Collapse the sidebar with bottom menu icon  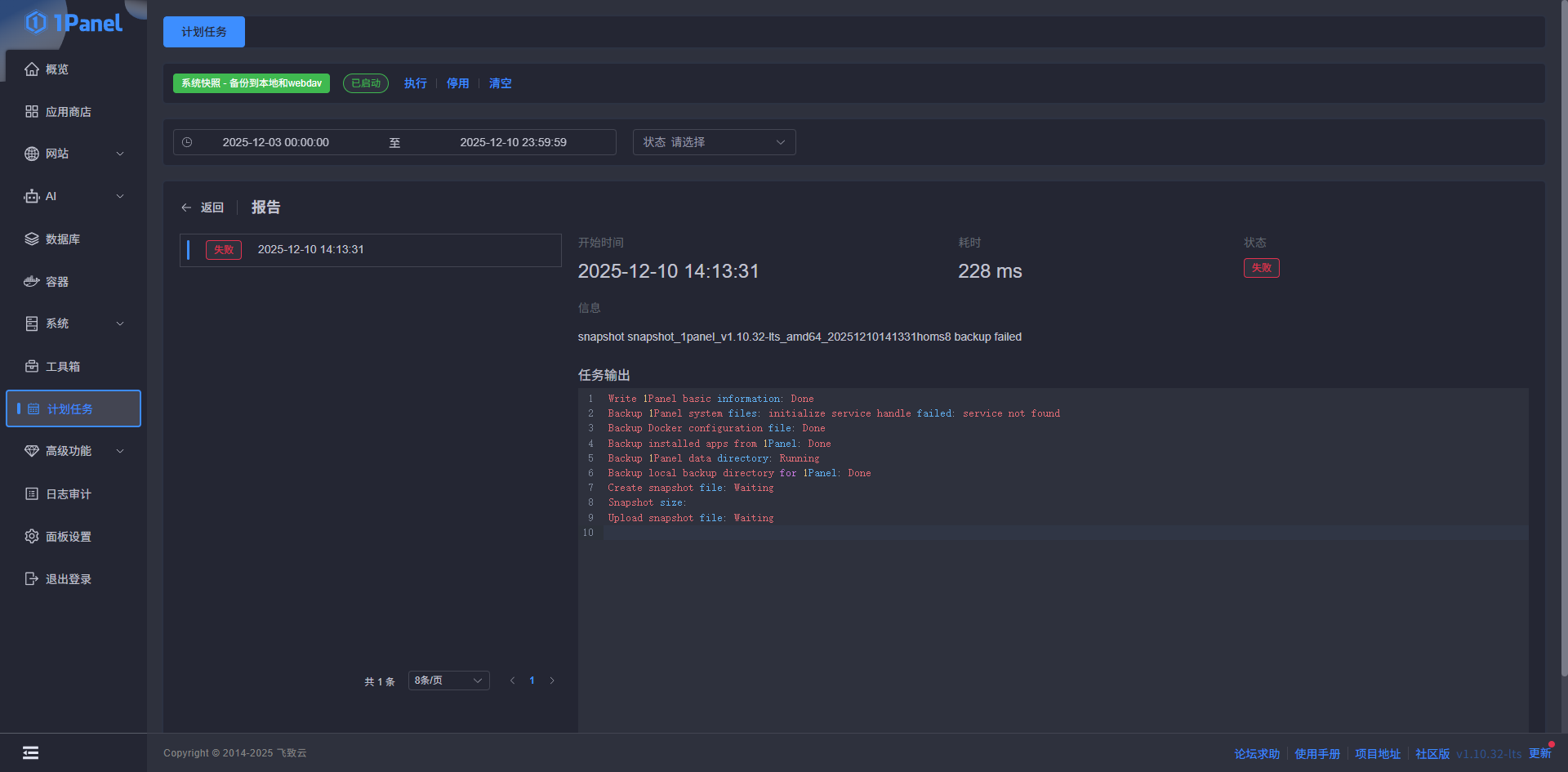pos(30,753)
